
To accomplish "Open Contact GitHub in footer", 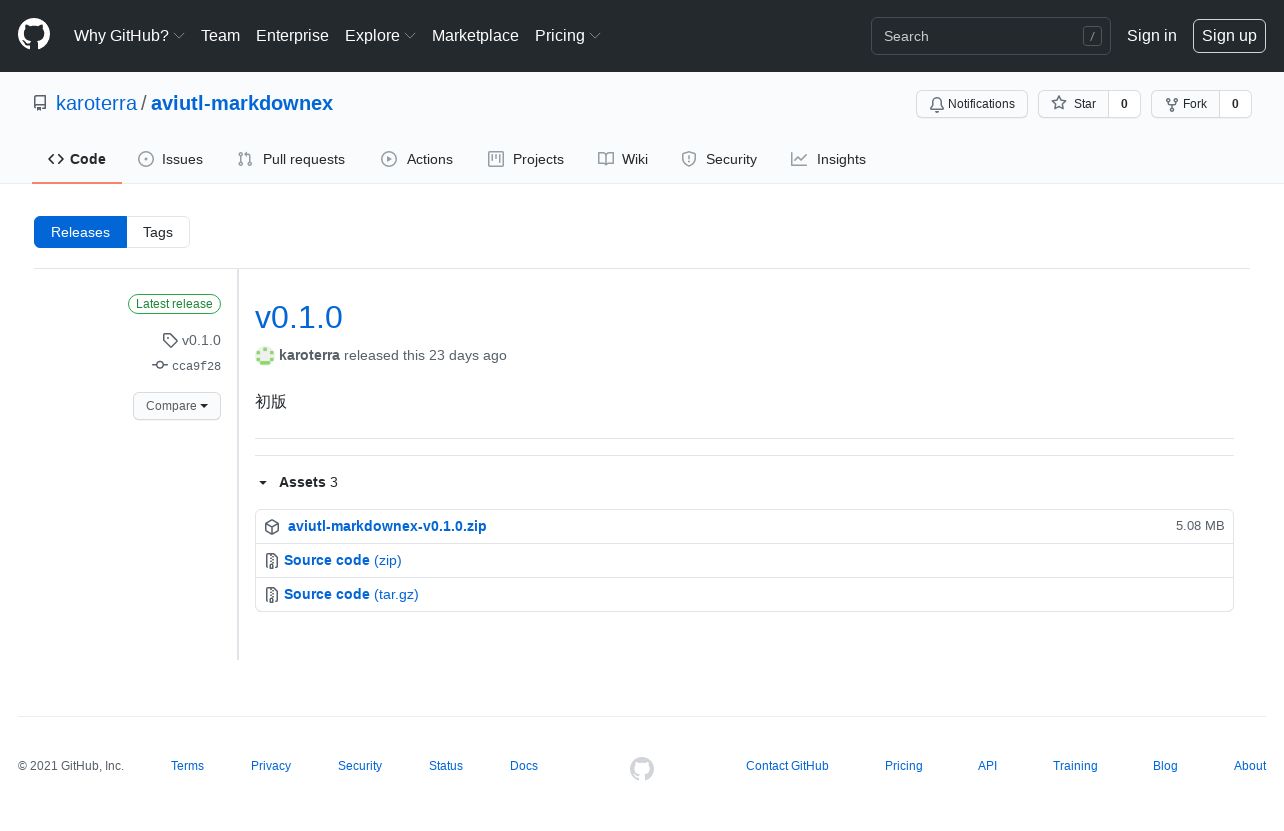I will tap(787, 766).
